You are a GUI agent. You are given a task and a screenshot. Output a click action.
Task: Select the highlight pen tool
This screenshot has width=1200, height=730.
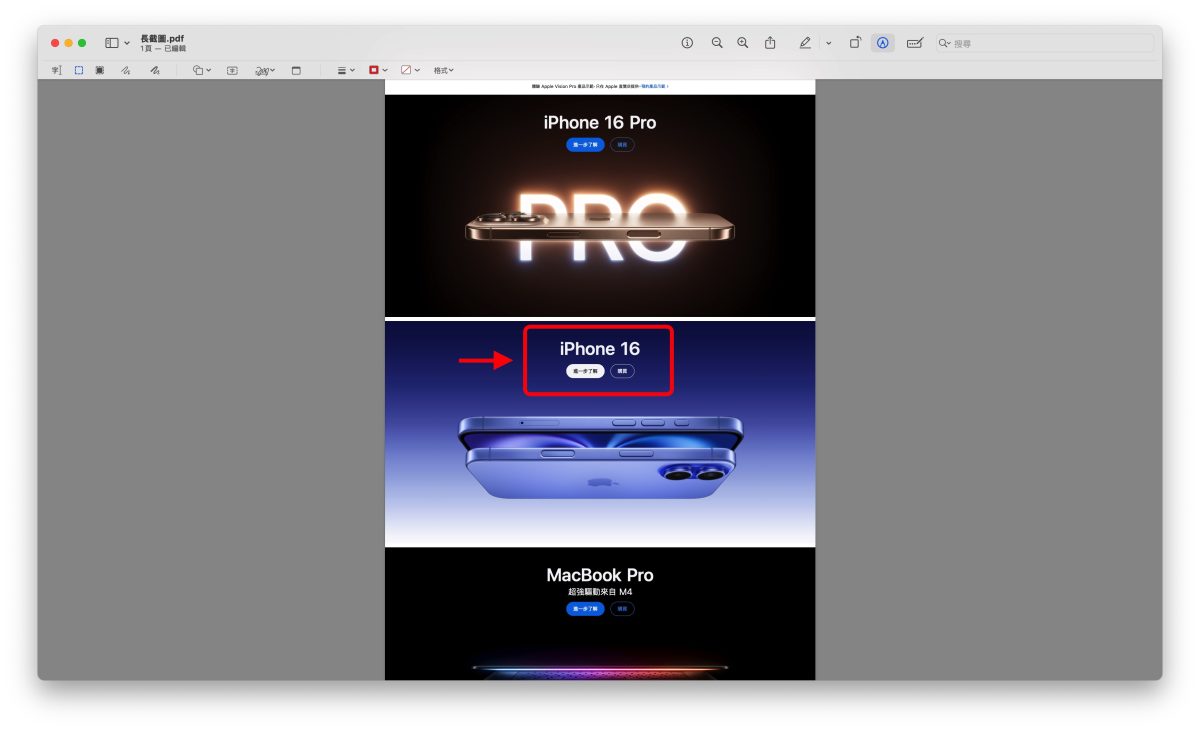(x=805, y=43)
